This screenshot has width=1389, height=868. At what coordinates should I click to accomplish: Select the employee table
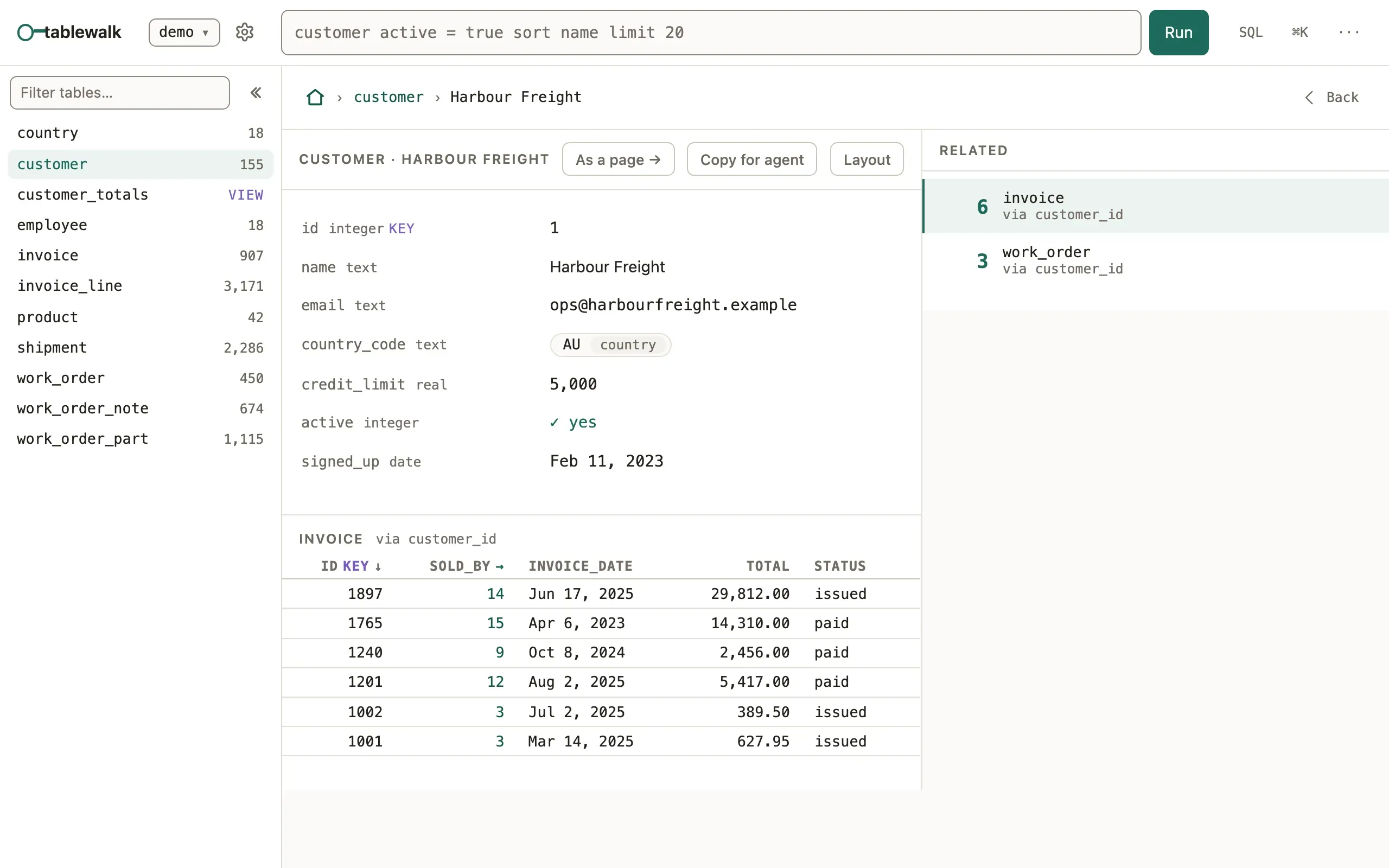pyautogui.click(x=140, y=225)
